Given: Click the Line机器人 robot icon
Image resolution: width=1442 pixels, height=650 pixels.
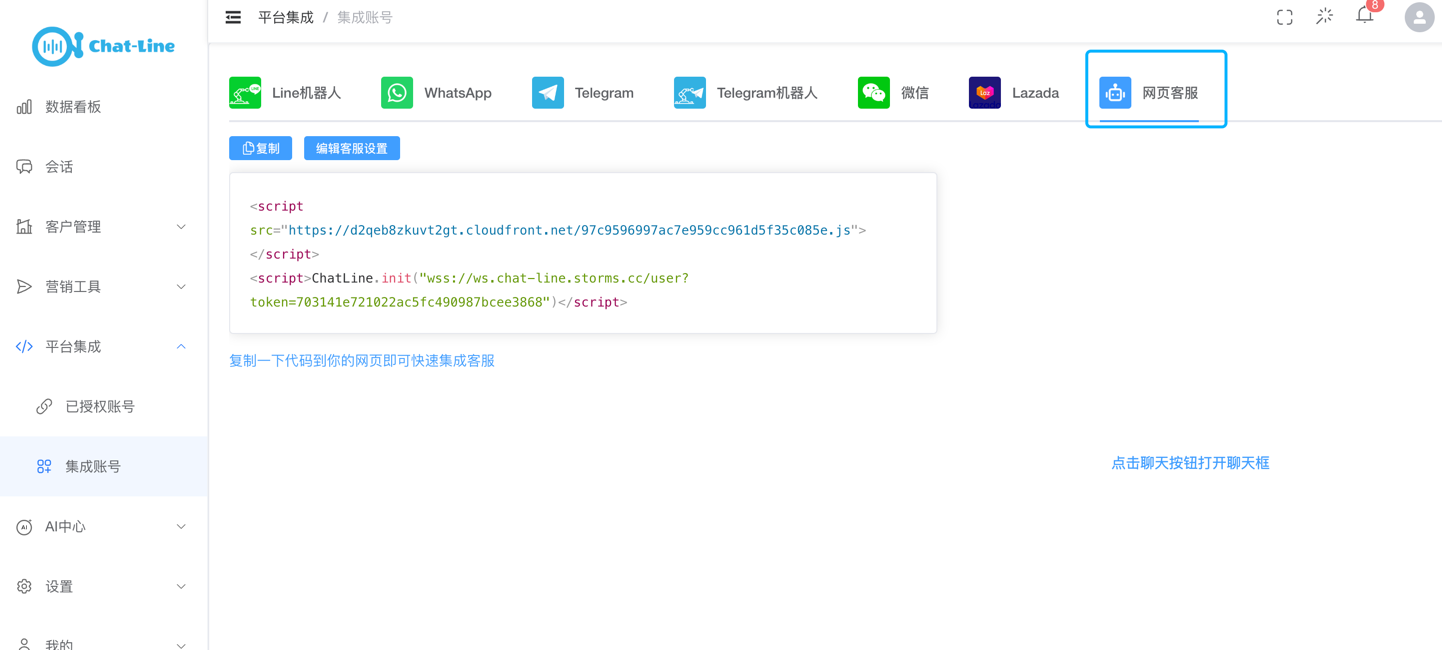Looking at the screenshot, I should 245,93.
